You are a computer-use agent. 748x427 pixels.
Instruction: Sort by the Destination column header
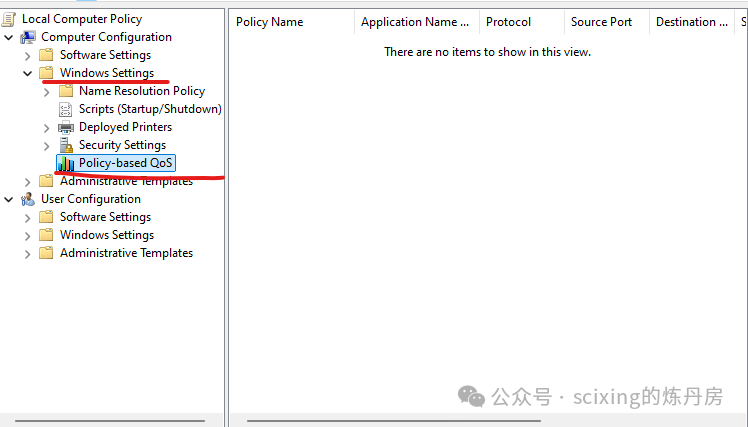(x=692, y=22)
